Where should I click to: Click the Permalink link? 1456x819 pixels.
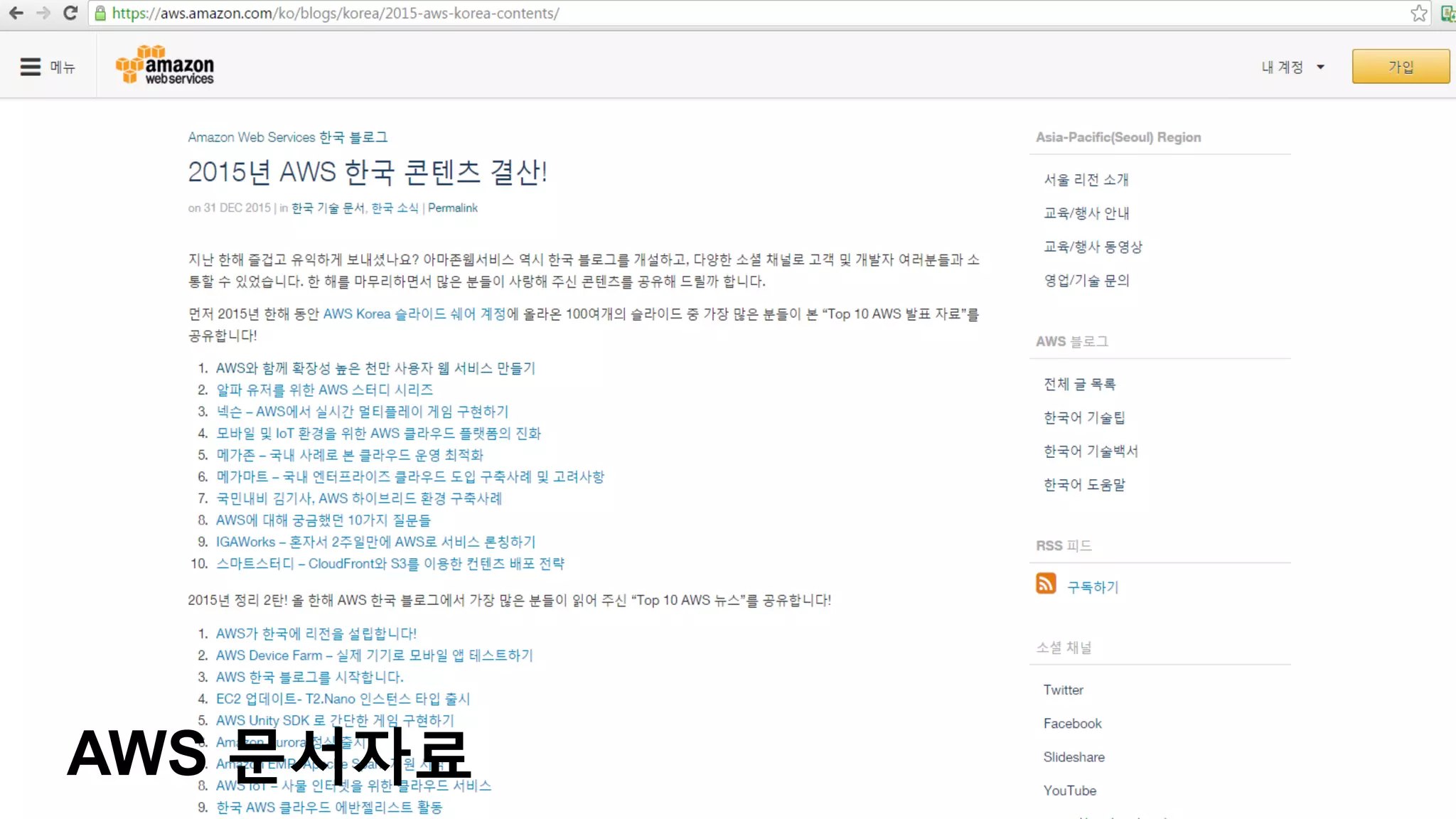tap(453, 208)
